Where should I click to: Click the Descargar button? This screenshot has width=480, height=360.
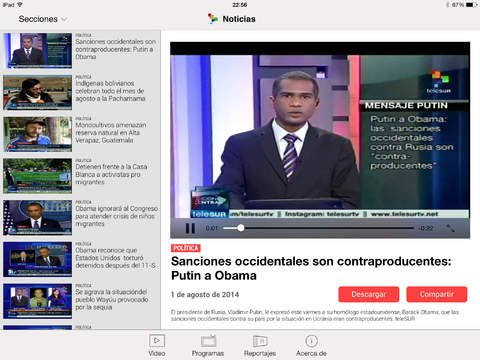[x=369, y=294]
